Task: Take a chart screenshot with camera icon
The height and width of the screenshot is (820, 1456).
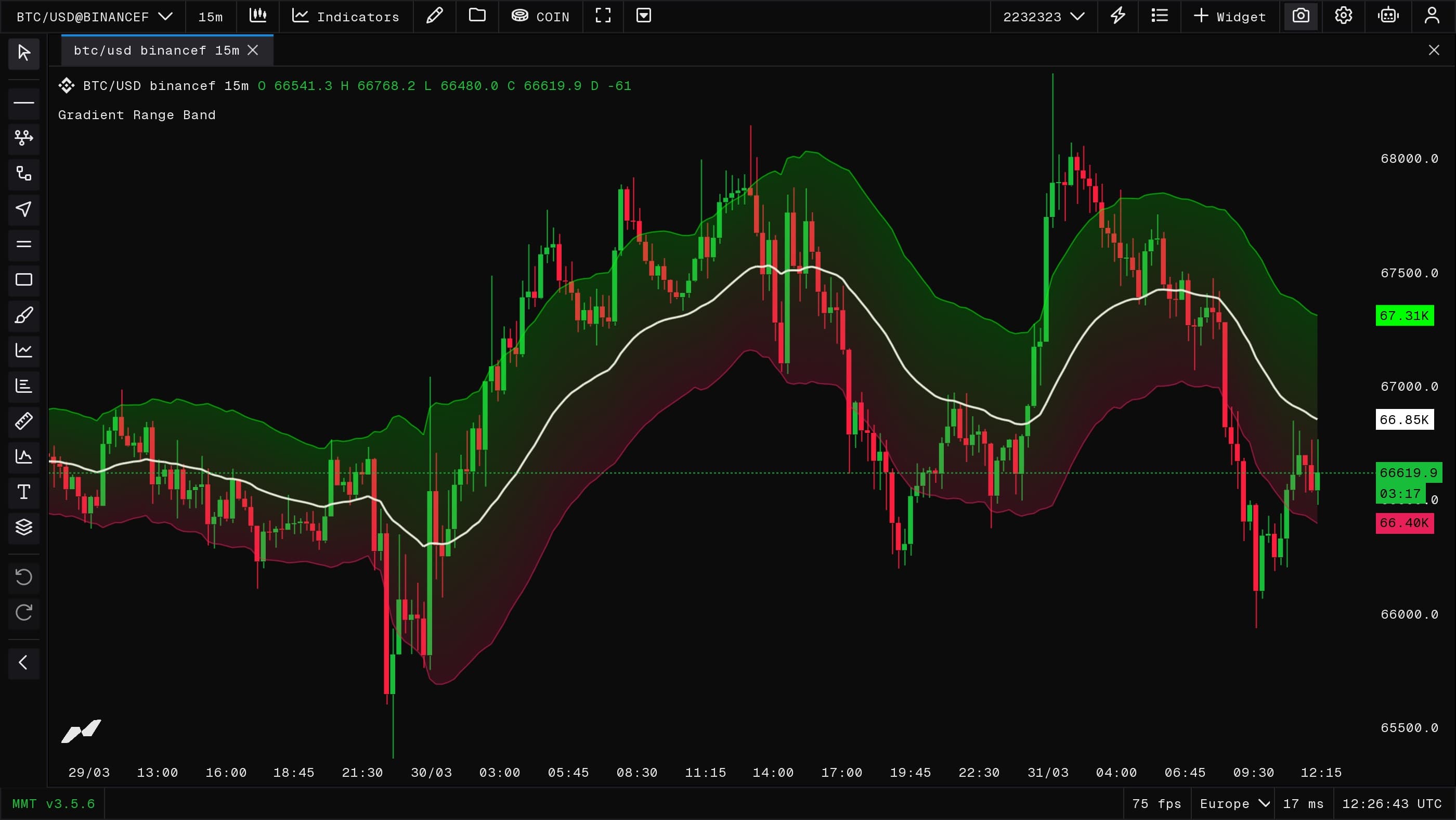Action: 1301,16
